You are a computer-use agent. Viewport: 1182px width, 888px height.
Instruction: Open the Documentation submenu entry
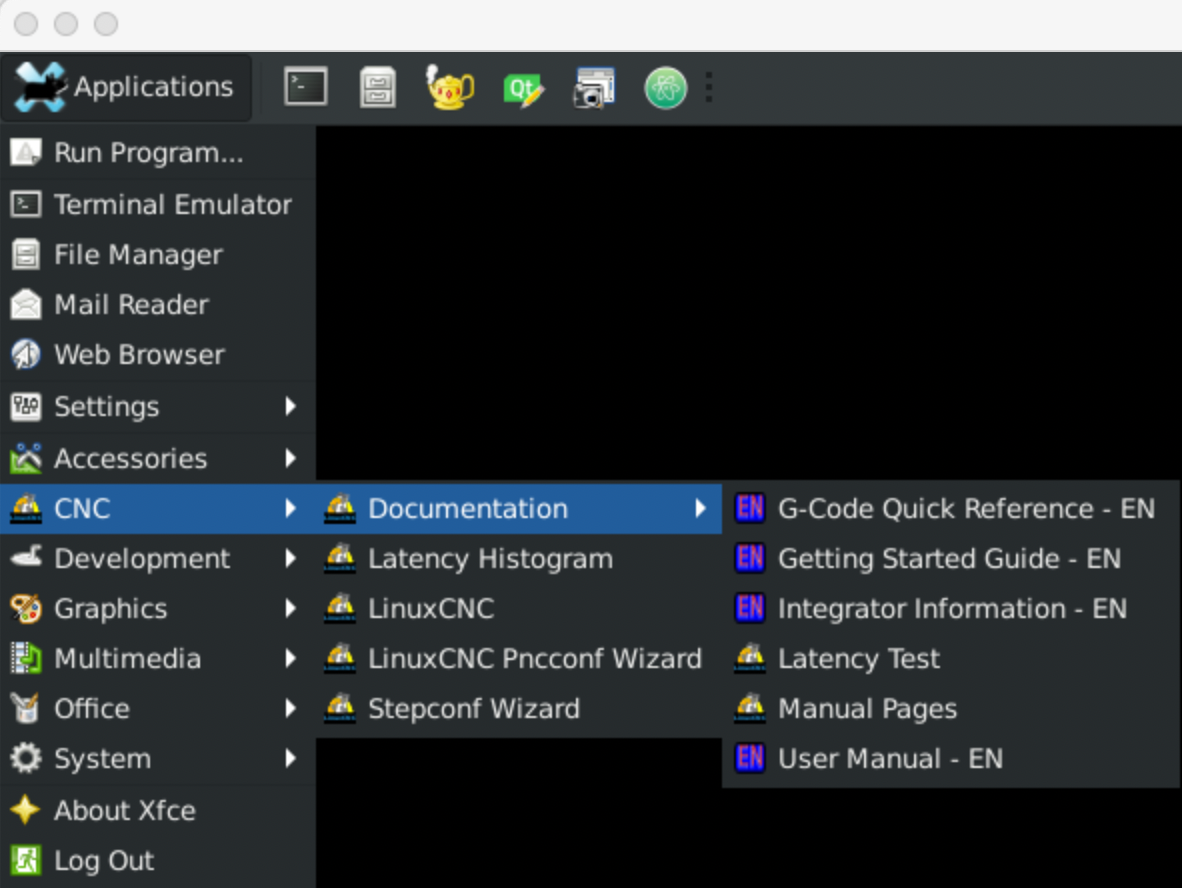[x=519, y=509]
